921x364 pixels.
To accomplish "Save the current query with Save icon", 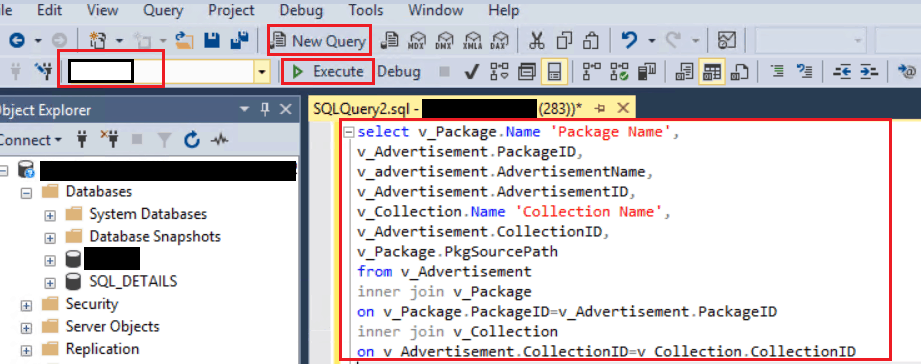I will (212, 41).
